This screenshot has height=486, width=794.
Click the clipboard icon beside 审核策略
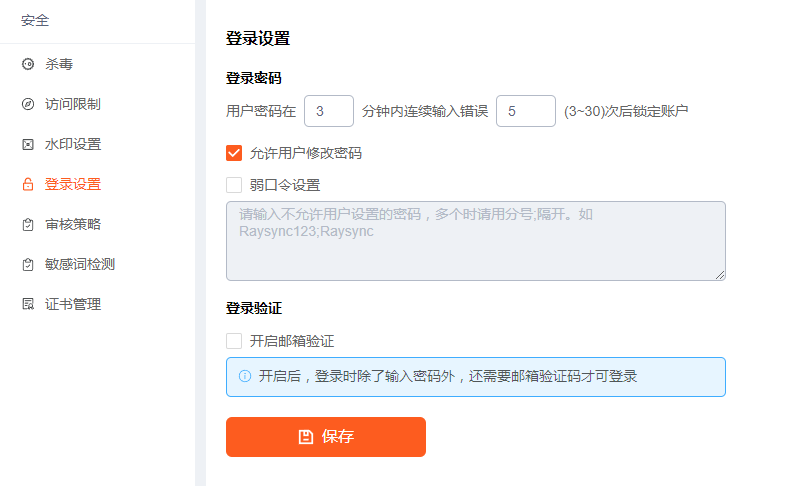pos(28,224)
